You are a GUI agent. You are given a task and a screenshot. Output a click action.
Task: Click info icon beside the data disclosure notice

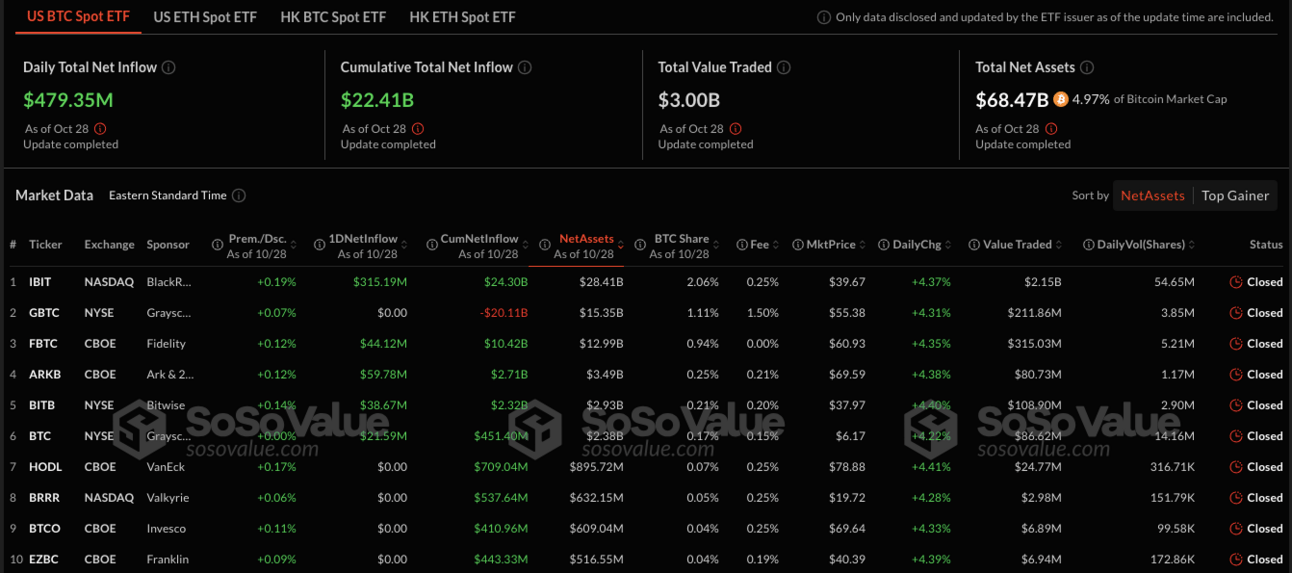coord(824,17)
